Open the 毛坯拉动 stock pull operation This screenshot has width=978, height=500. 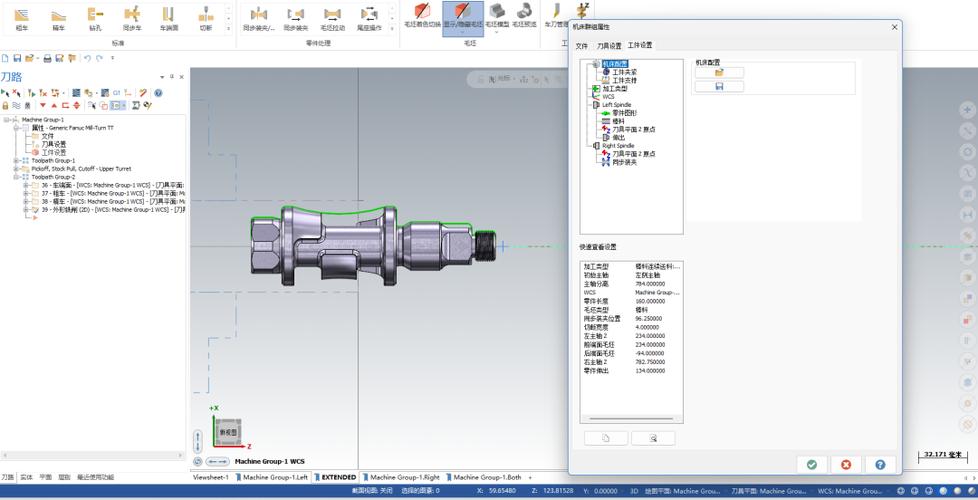click(332, 19)
